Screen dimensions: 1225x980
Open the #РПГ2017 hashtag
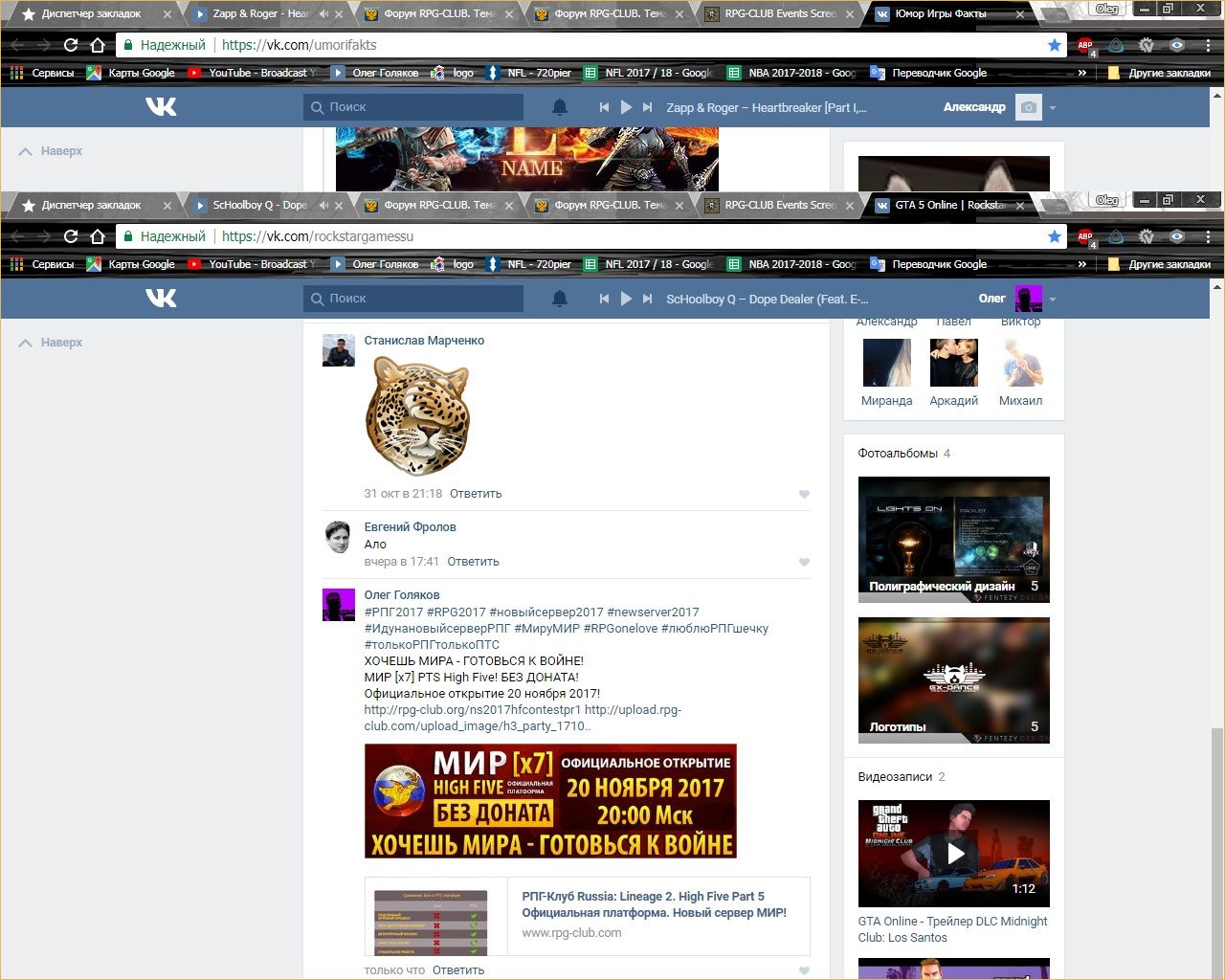(393, 612)
